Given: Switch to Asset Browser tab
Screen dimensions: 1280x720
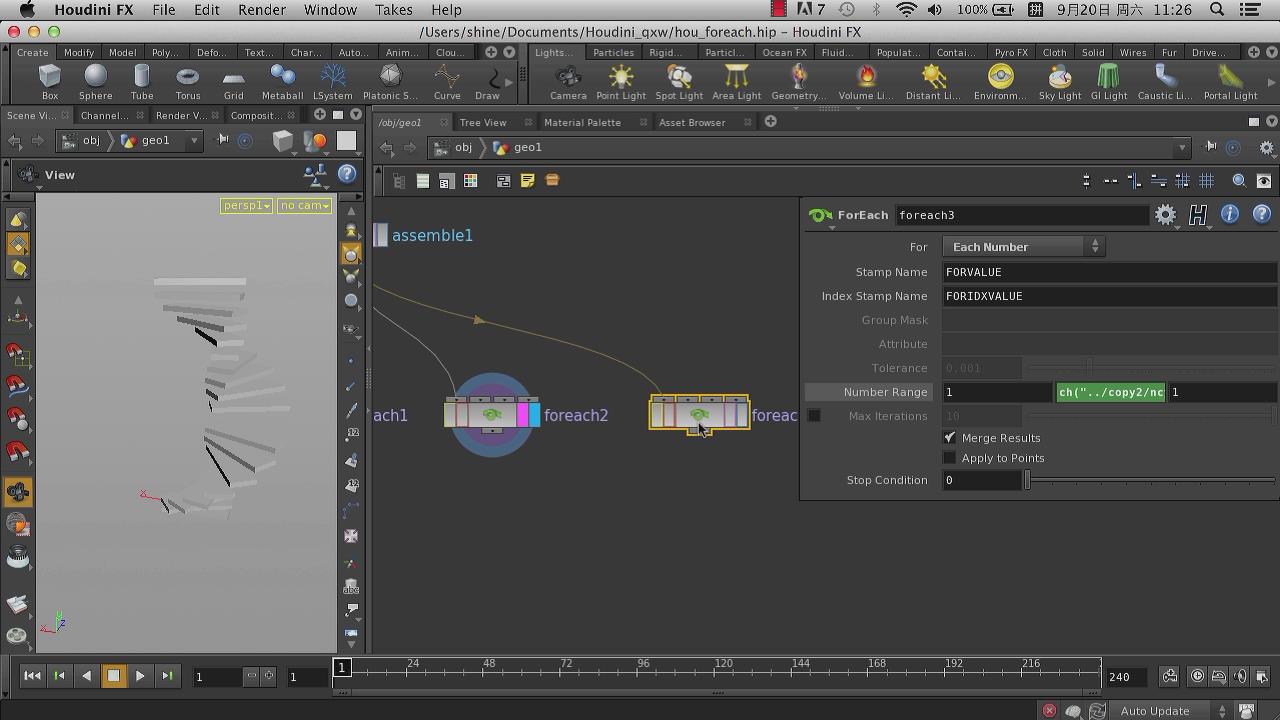Looking at the screenshot, I should click(x=691, y=122).
